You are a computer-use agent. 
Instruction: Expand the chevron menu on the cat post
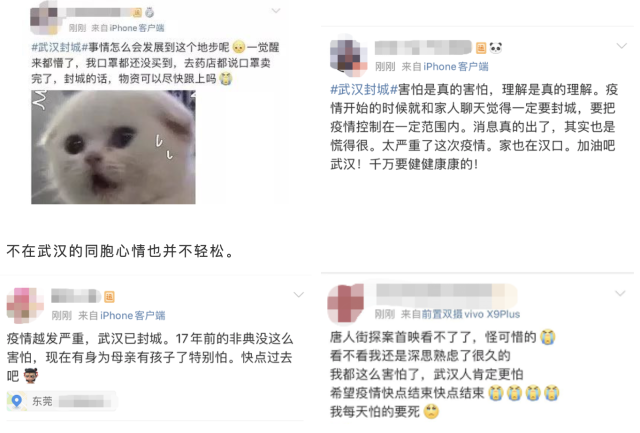[x=276, y=11]
